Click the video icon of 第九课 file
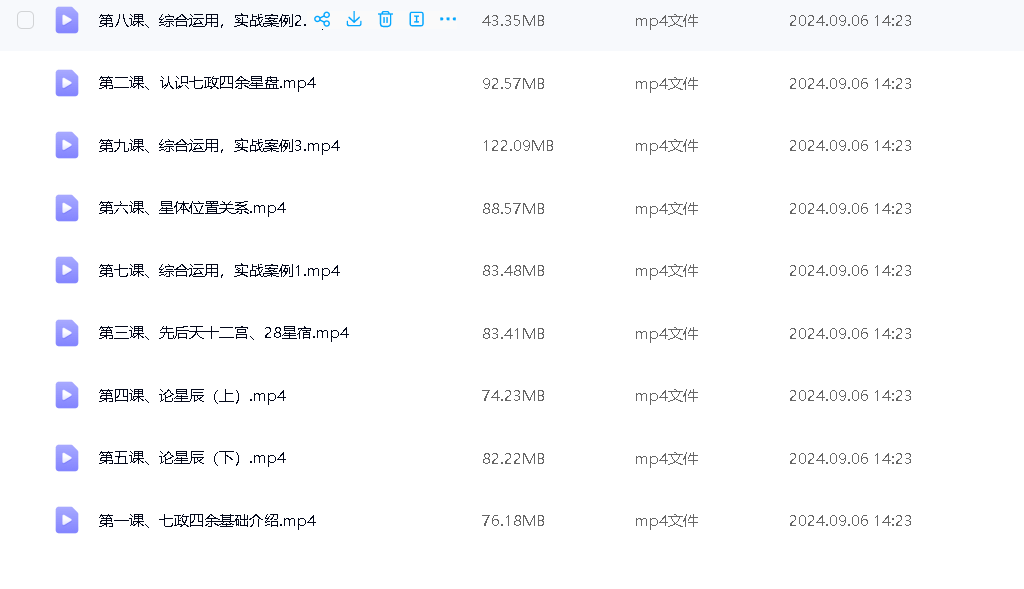Viewport: 1024px width, 589px height. tap(67, 146)
